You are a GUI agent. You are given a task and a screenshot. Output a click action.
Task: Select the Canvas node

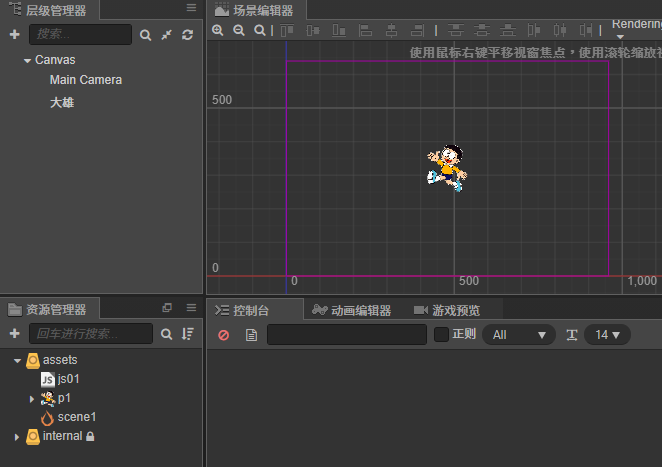point(55,60)
